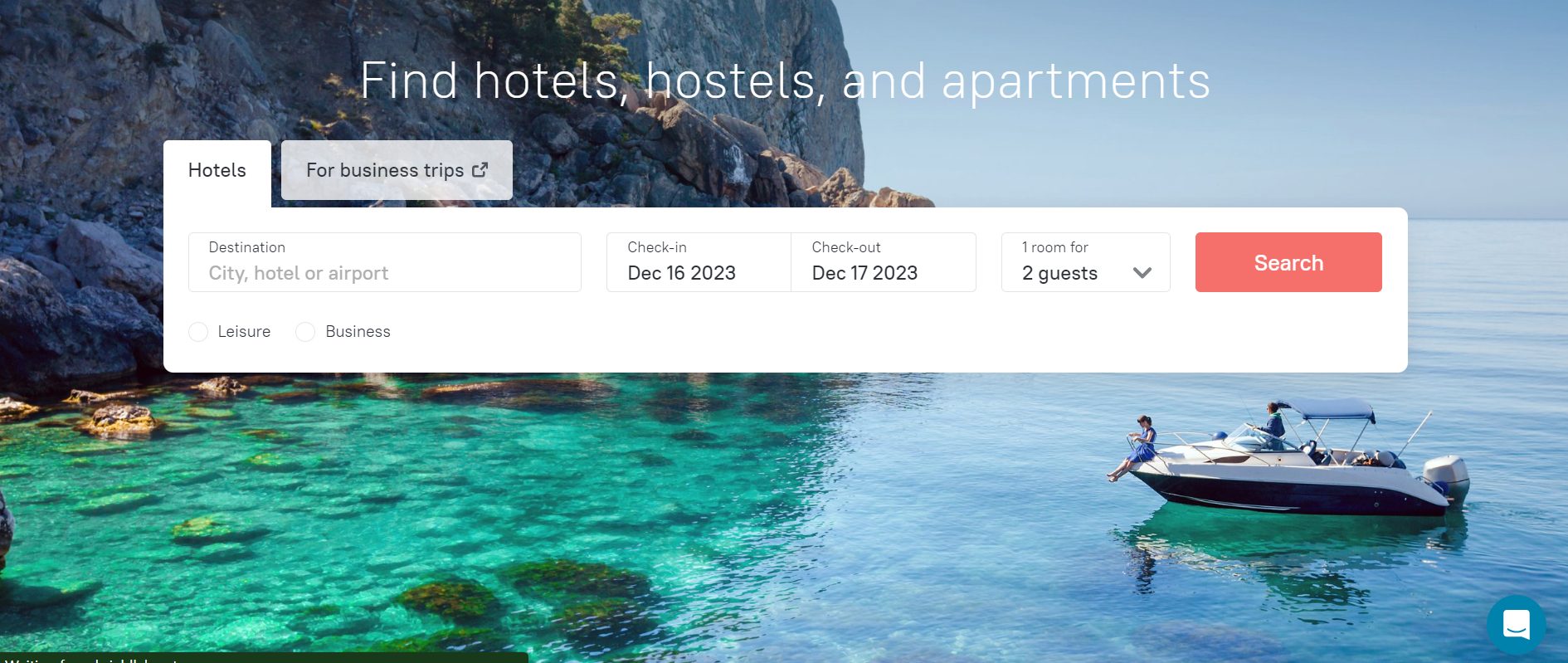Image resolution: width=1568 pixels, height=663 pixels.
Task: Open the chat support bubble icon
Action: point(1516,624)
